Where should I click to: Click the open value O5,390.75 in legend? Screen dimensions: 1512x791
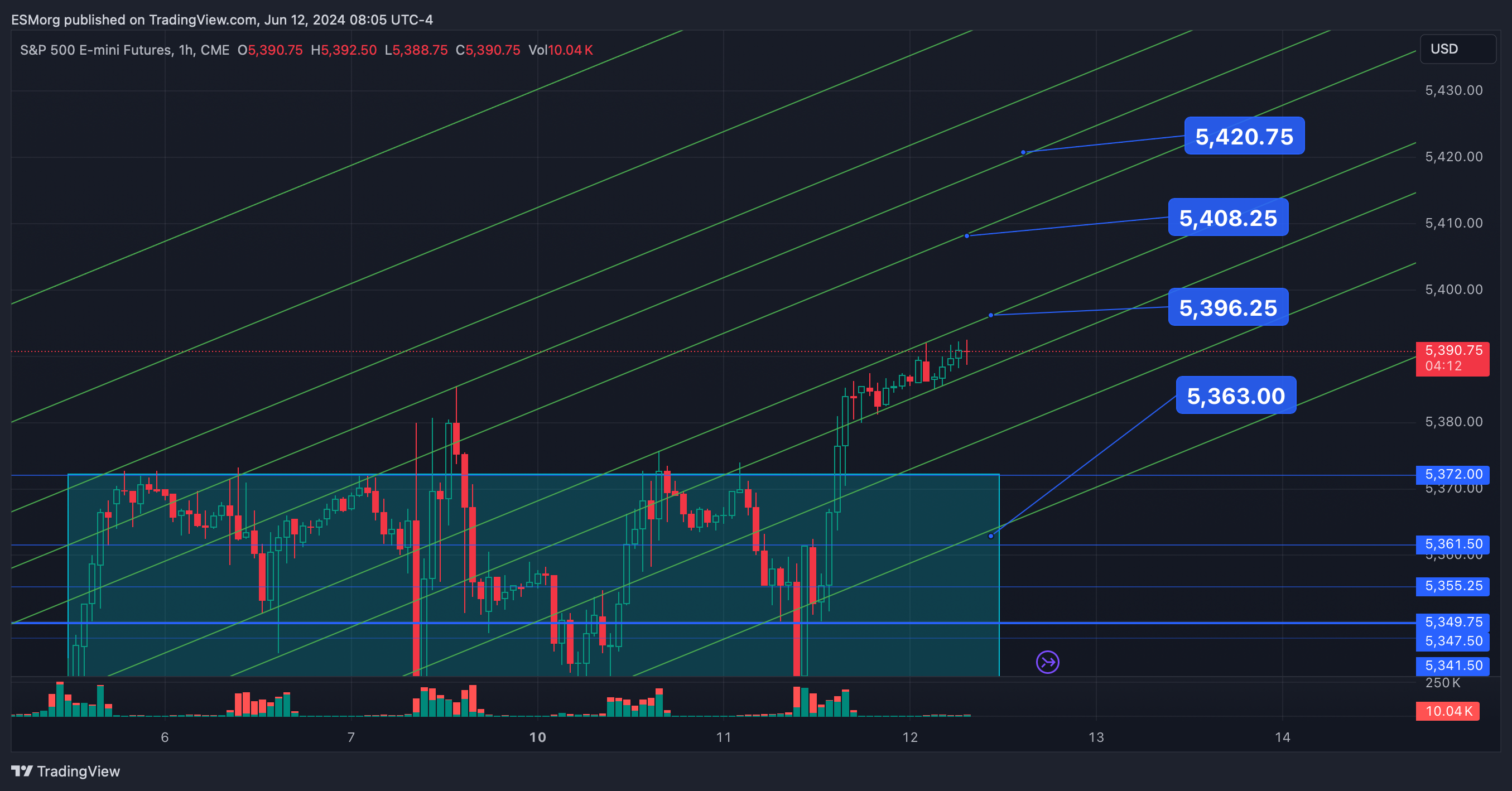[x=270, y=50]
